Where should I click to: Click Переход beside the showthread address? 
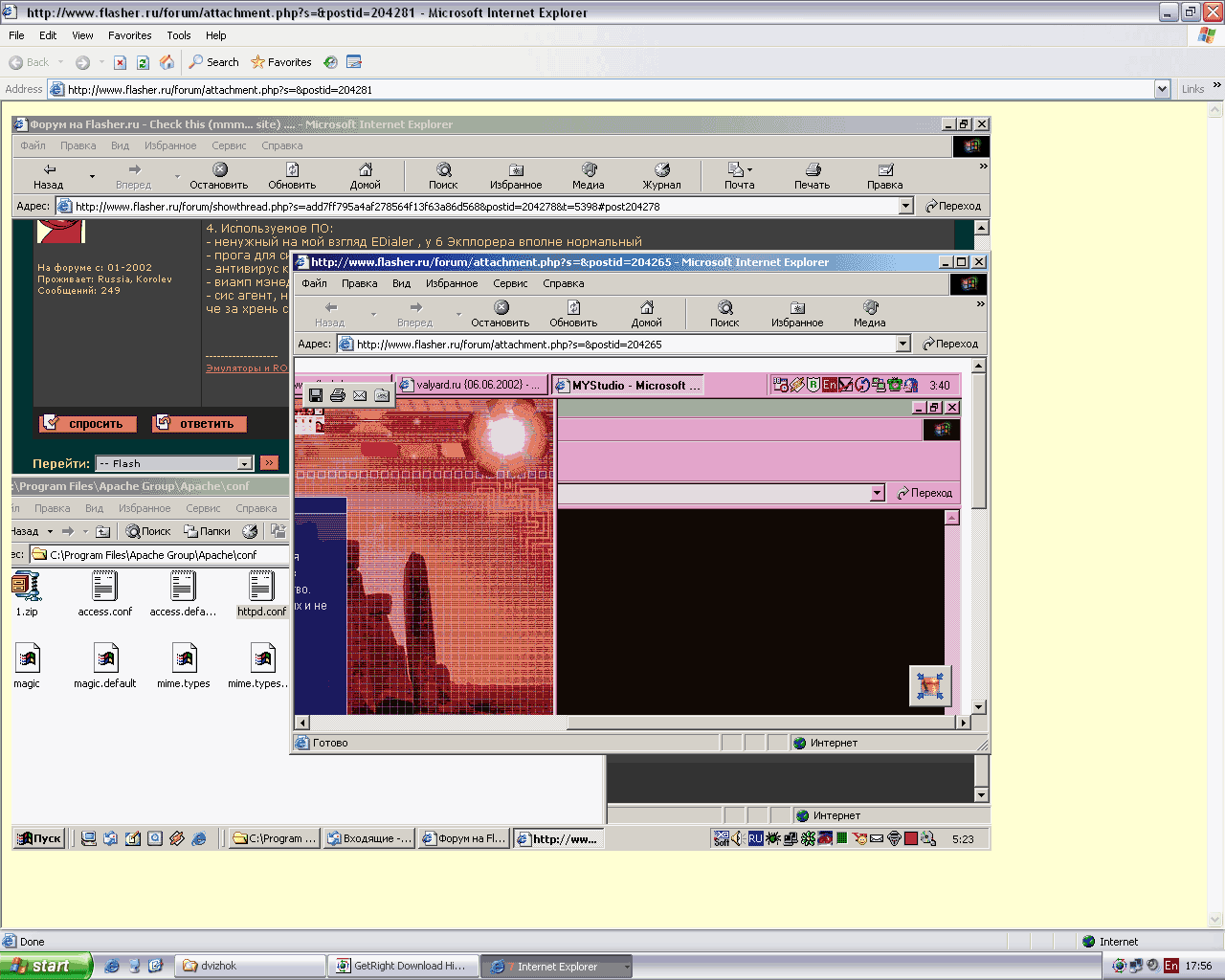point(953,206)
